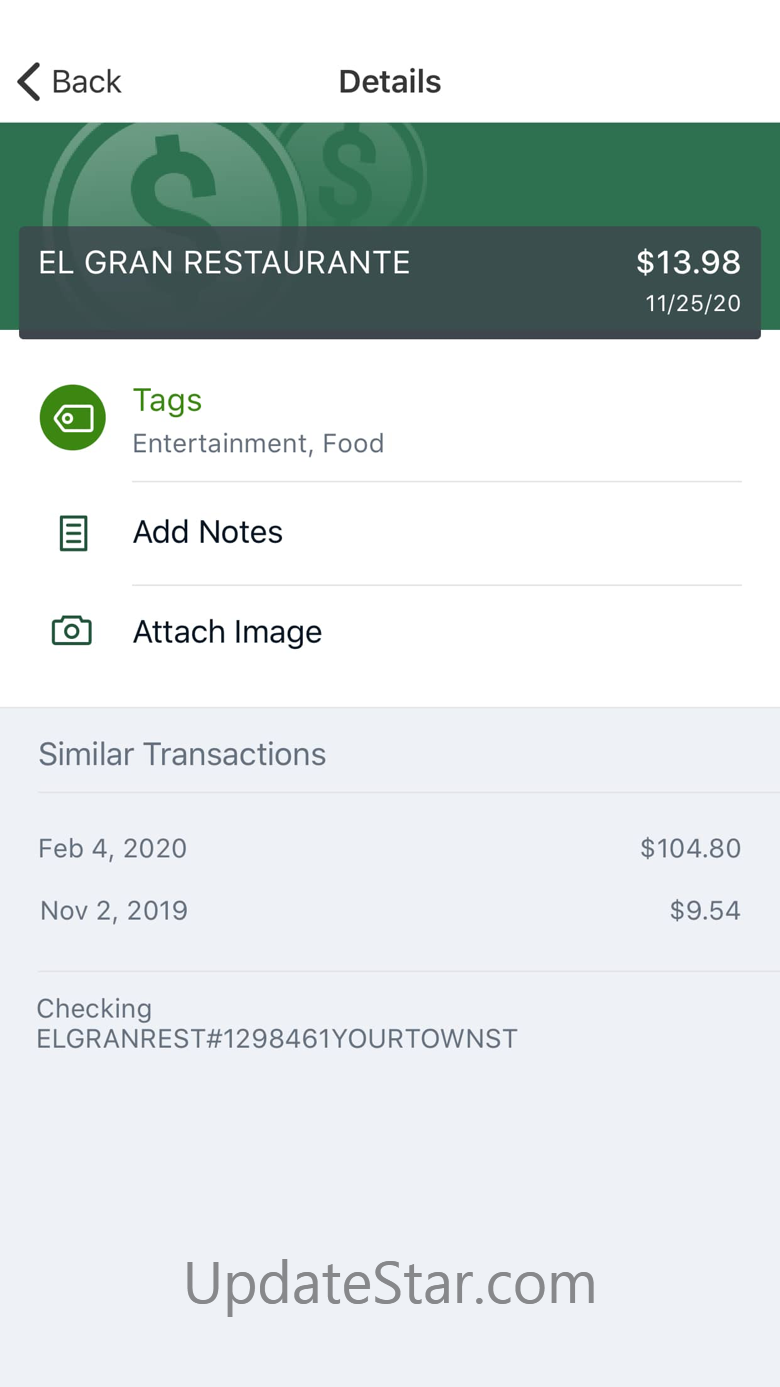Tap the green Tags icon
The image size is (780, 1387).
click(73, 418)
